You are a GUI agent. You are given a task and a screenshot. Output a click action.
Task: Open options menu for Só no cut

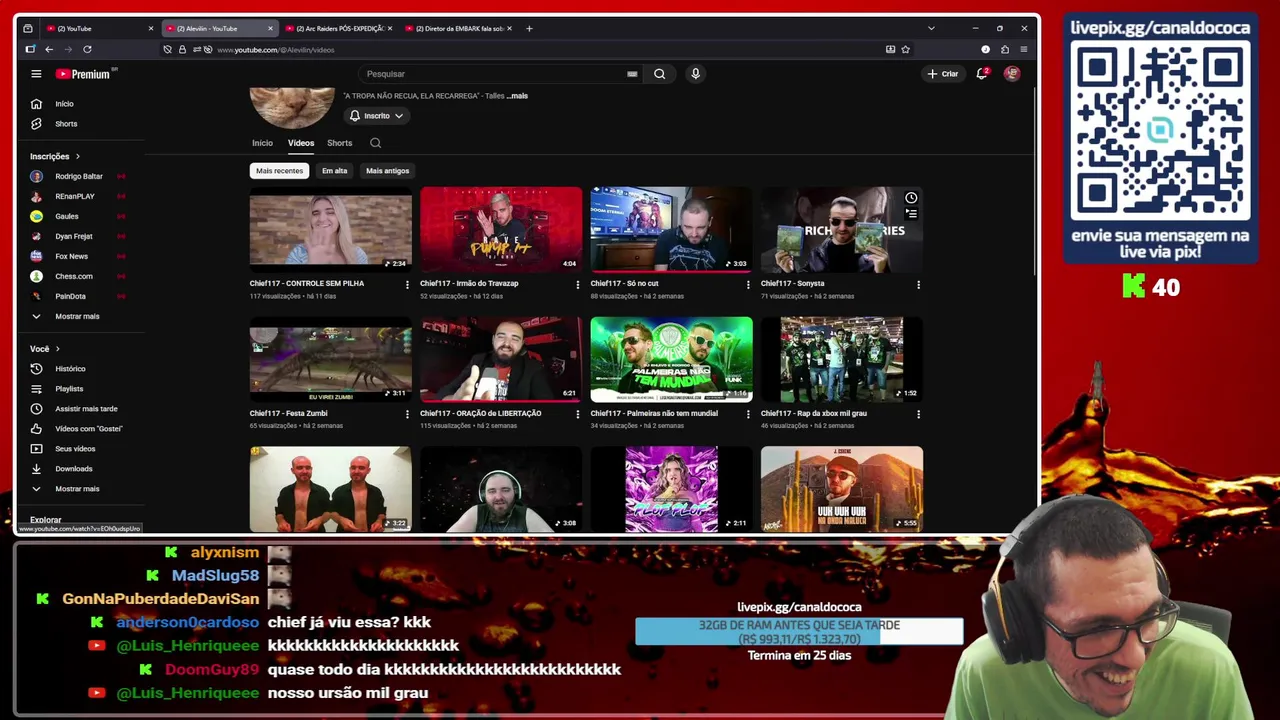pos(748,285)
